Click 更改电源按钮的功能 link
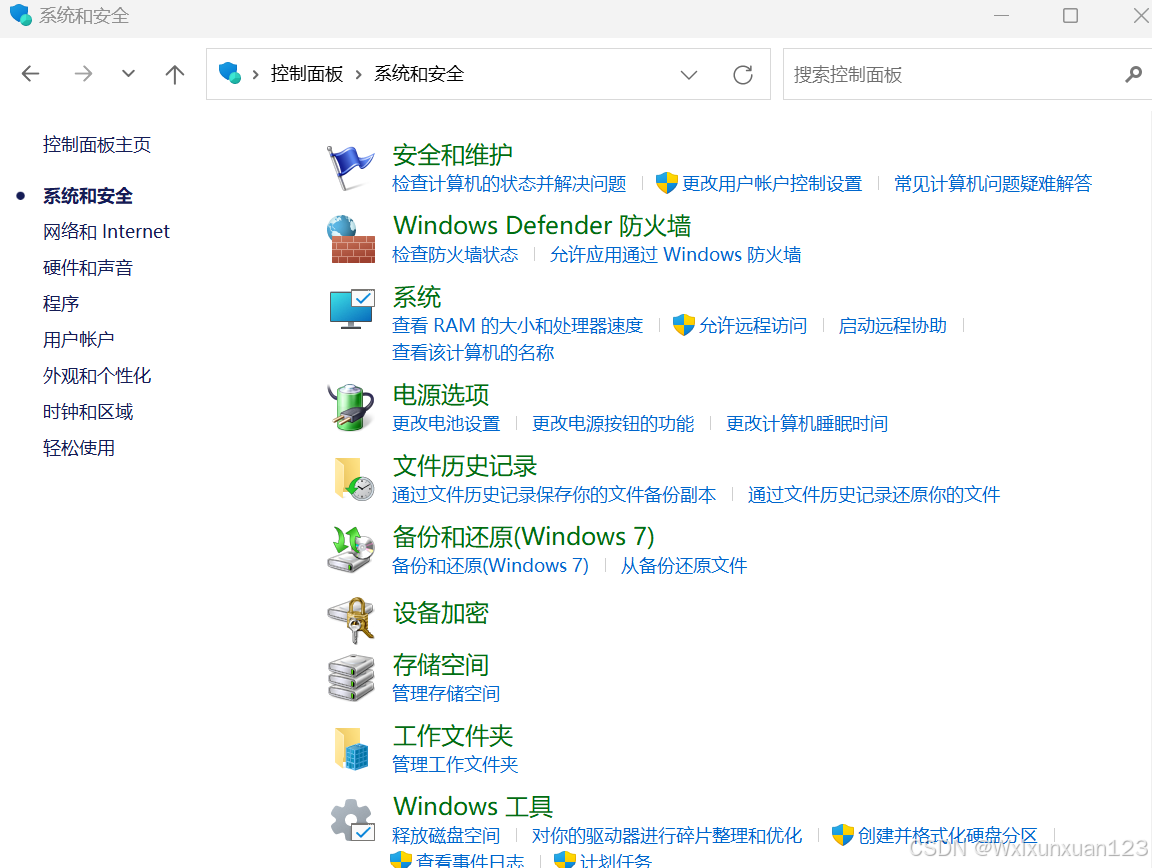Screen dimensions: 1152x868 point(613,424)
